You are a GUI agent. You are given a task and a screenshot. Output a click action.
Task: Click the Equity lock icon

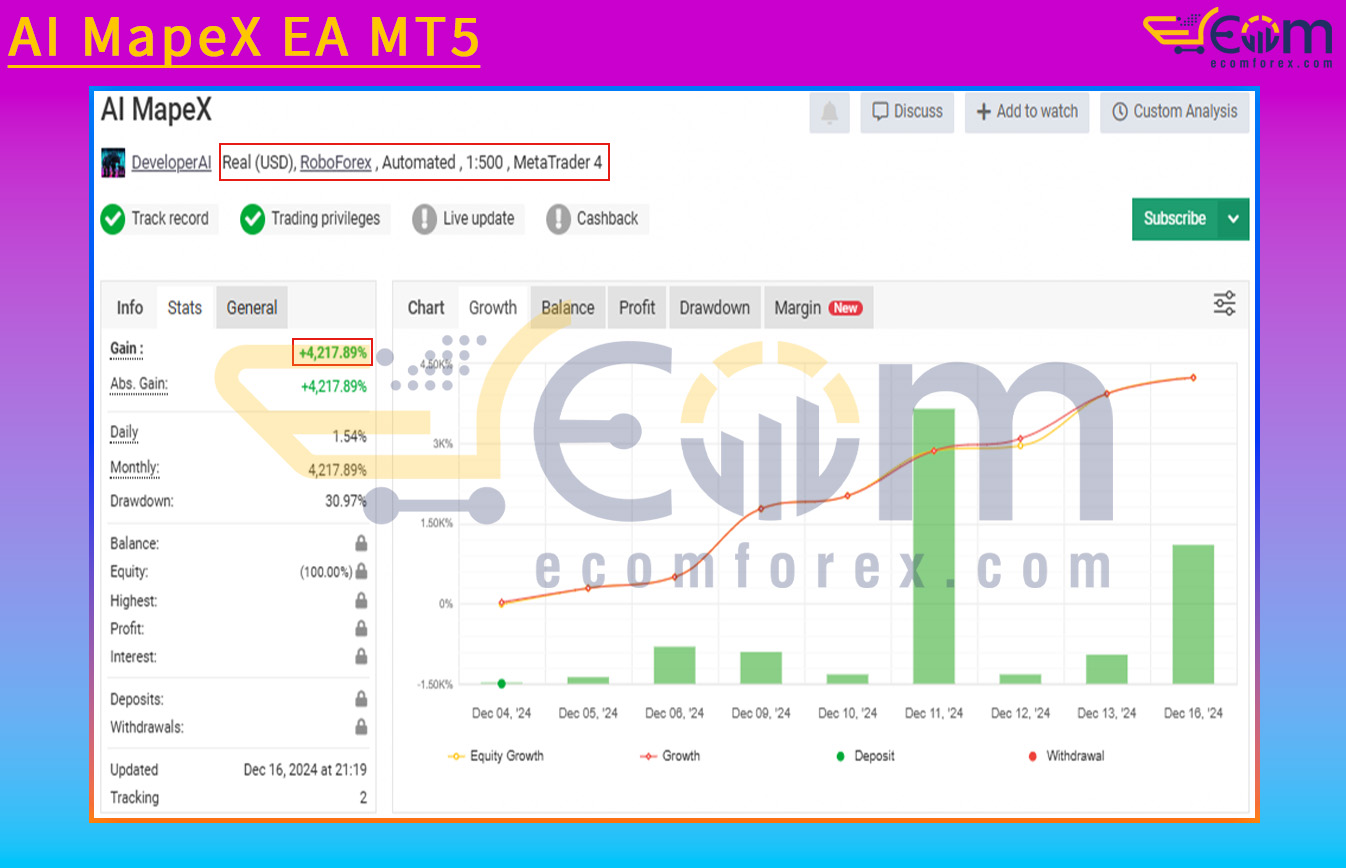[x=361, y=572]
